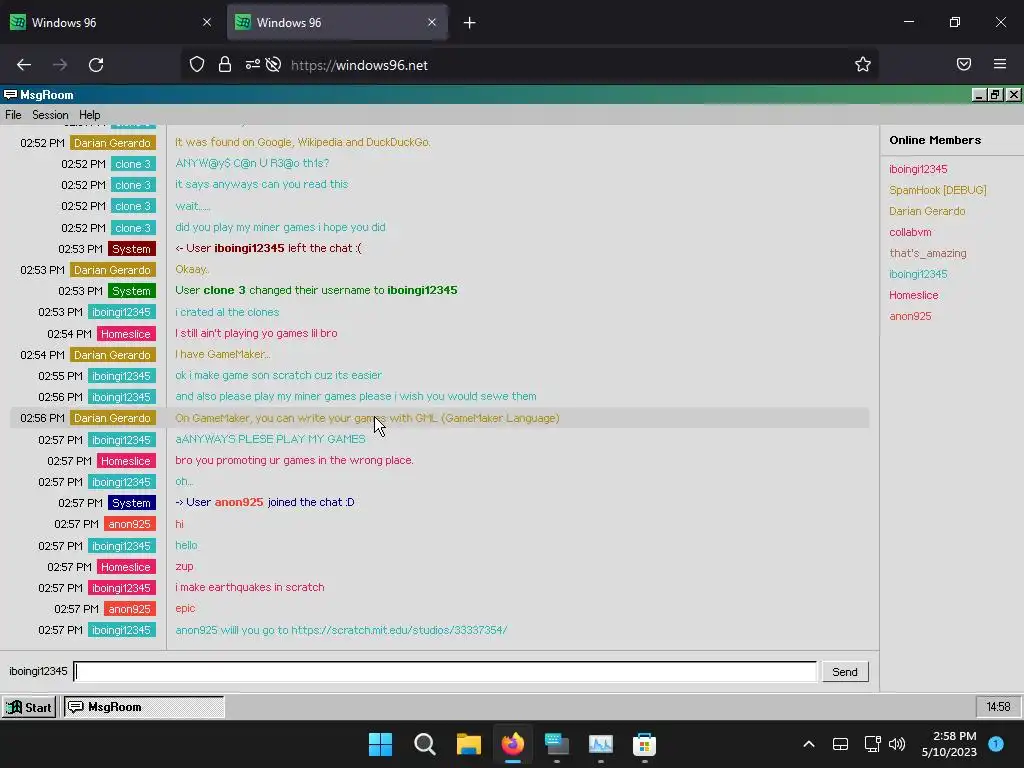Open the shield tracking protection icon
Image resolution: width=1024 pixels, height=768 pixels.
click(197, 65)
